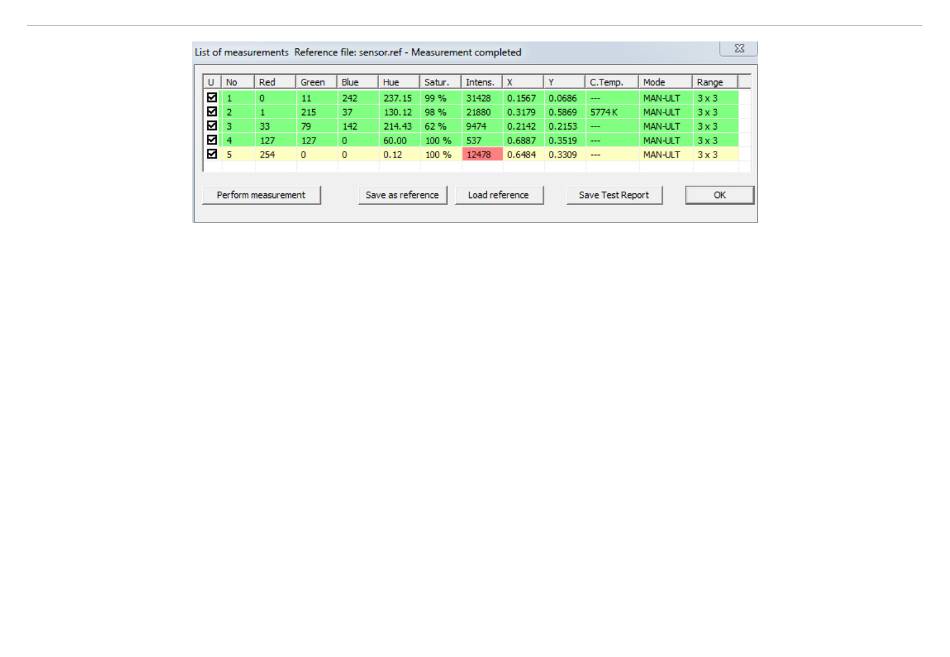
Task: Sort by the Green column header
Action: click(x=316, y=82)
